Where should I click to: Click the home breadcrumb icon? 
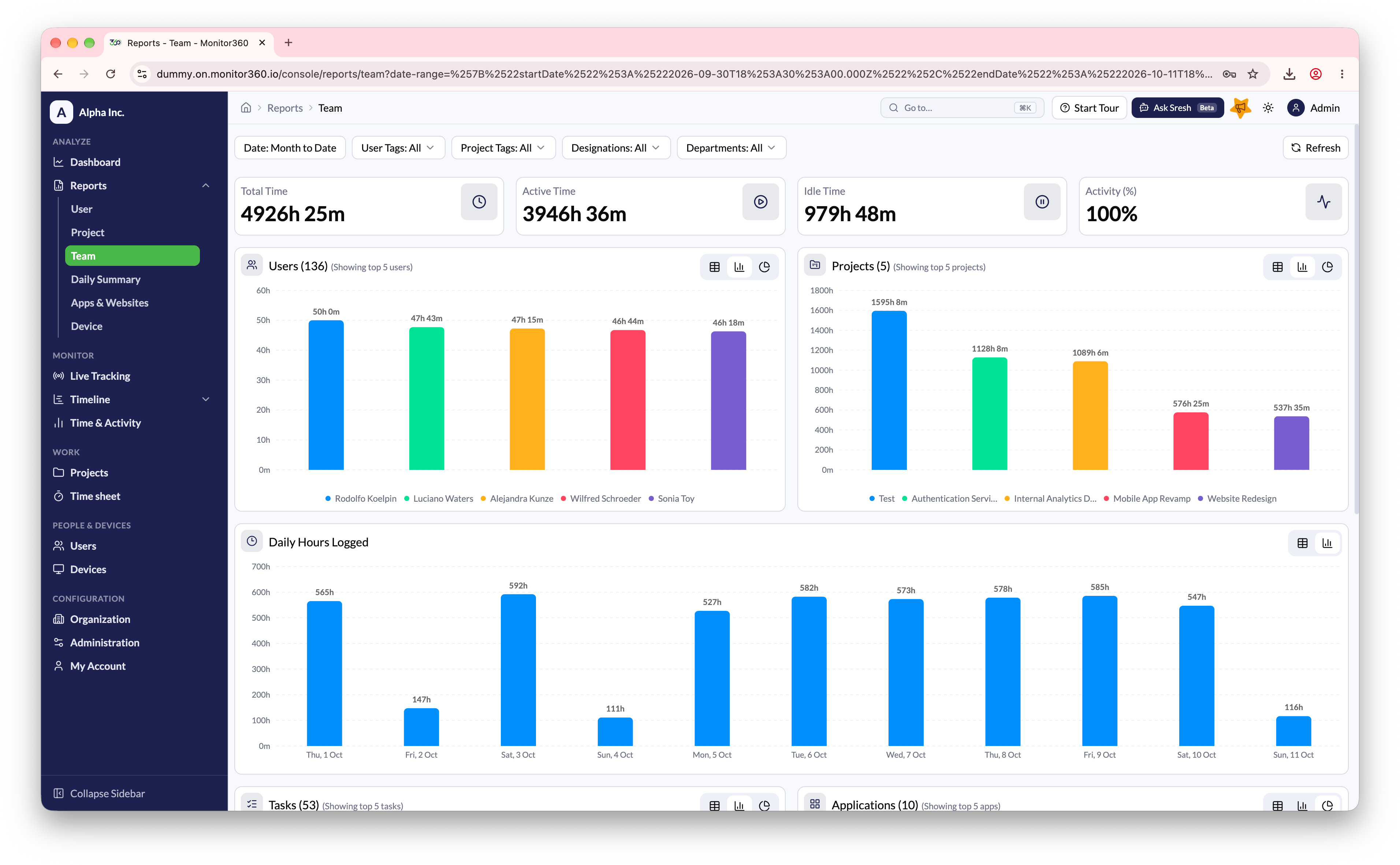pos(246,108)
